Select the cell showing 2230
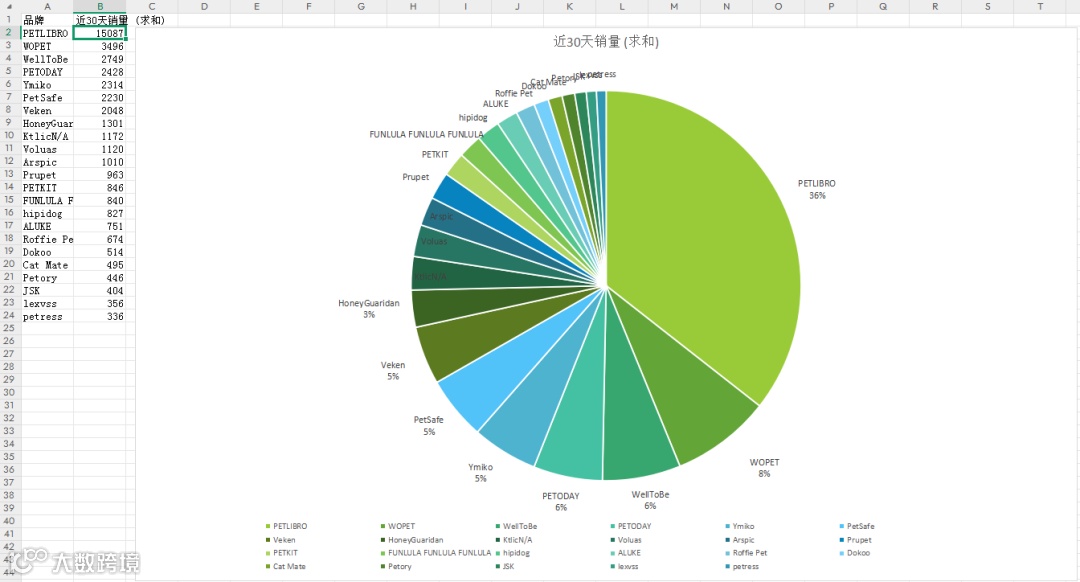The width and height of the screenshot is (1080, 582). pyautogui.click(x=100, y=98)
